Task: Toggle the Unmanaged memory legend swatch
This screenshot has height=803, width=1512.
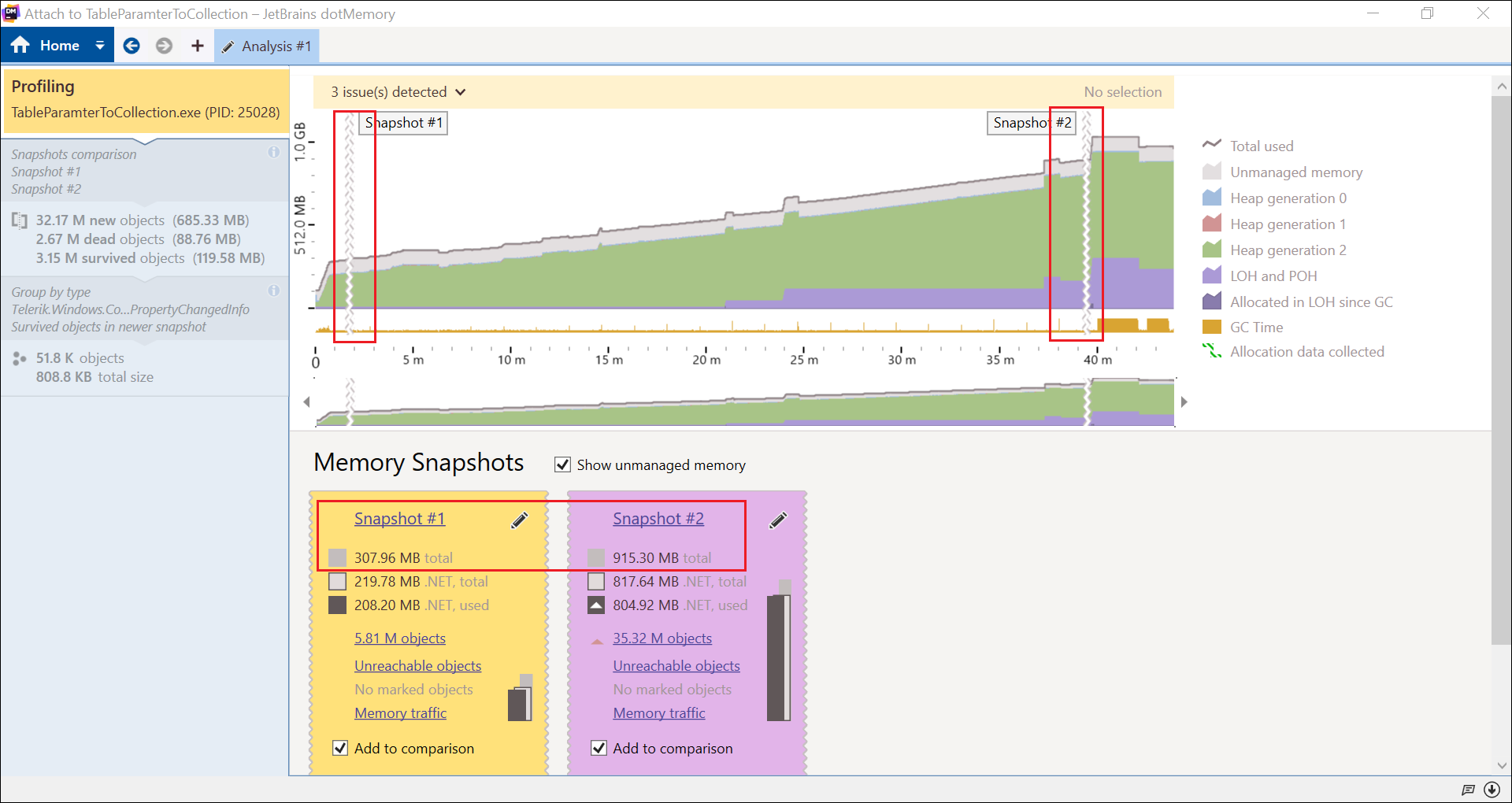Action: (1212, 172)
